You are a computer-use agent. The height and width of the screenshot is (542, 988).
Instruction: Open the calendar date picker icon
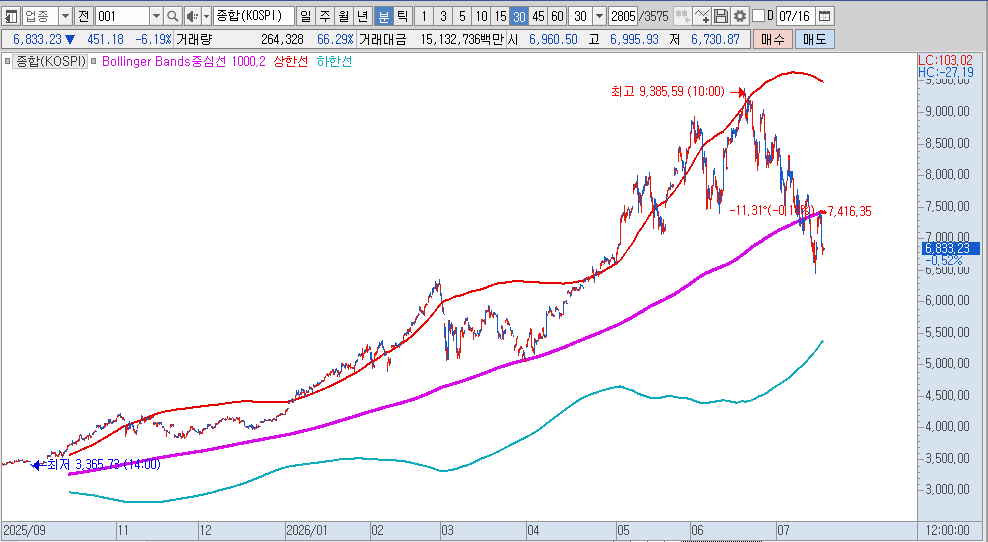[x=824, y=16]
